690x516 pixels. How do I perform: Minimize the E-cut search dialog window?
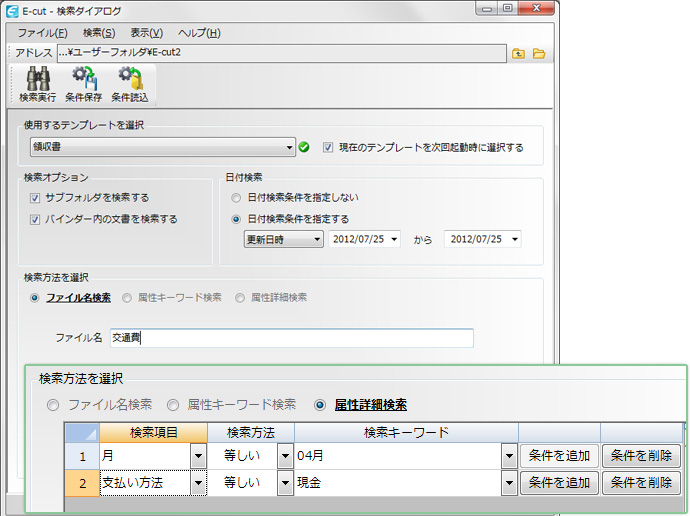click(487, 8)
